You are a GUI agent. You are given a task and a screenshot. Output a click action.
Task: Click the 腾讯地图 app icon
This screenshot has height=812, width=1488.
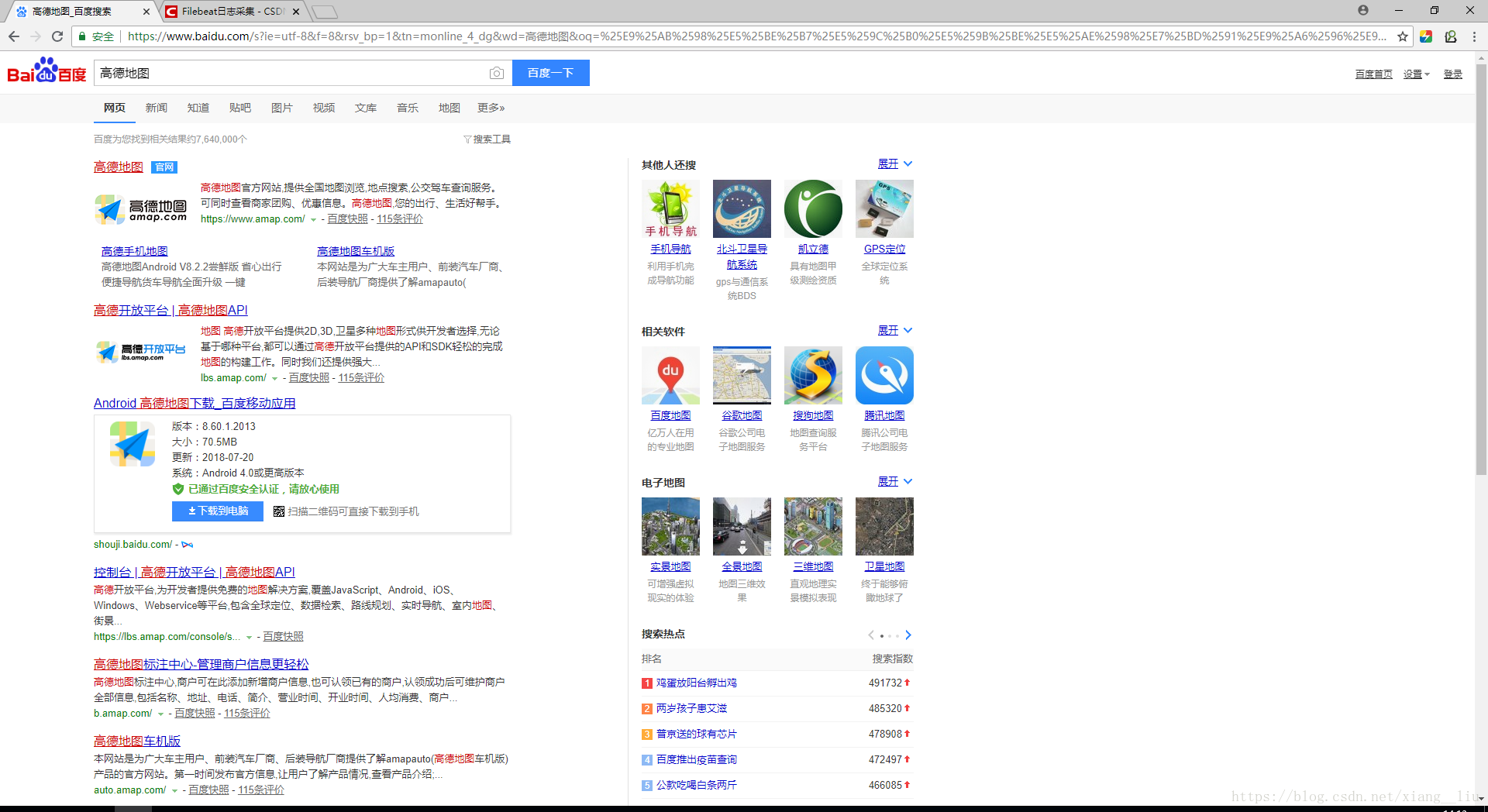point(884,375)
